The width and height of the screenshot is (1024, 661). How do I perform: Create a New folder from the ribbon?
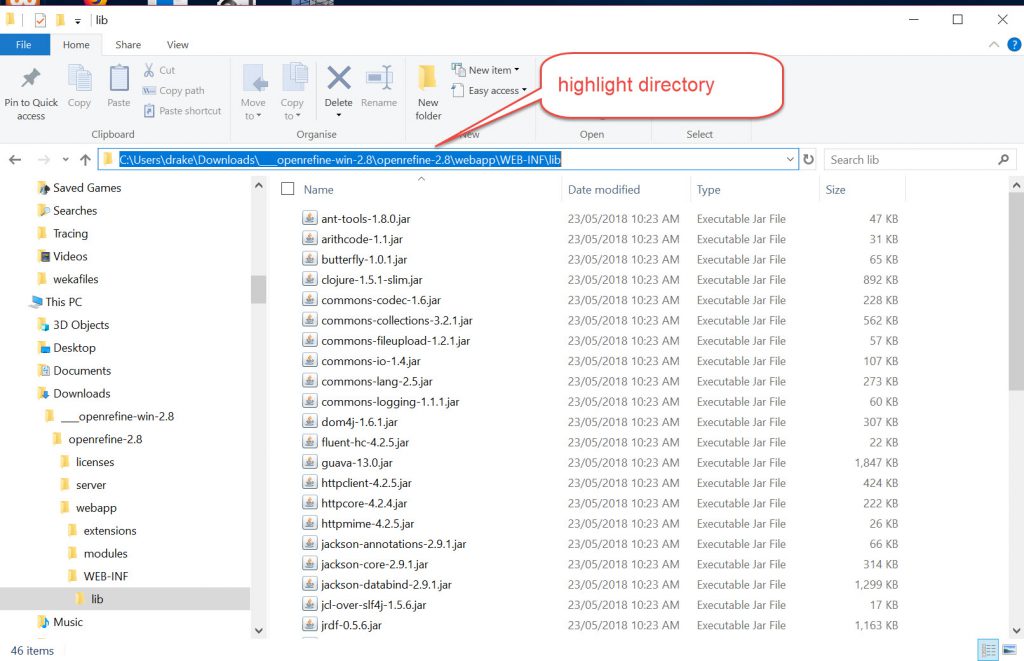coord(428,90)
